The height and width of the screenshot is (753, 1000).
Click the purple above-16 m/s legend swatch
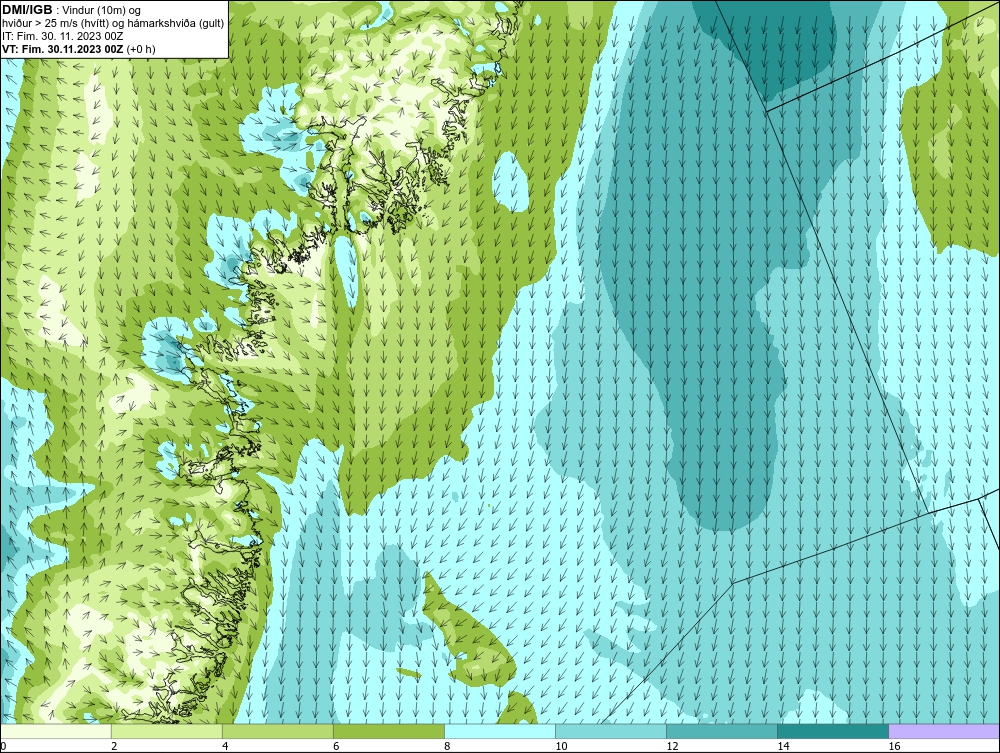944,731
